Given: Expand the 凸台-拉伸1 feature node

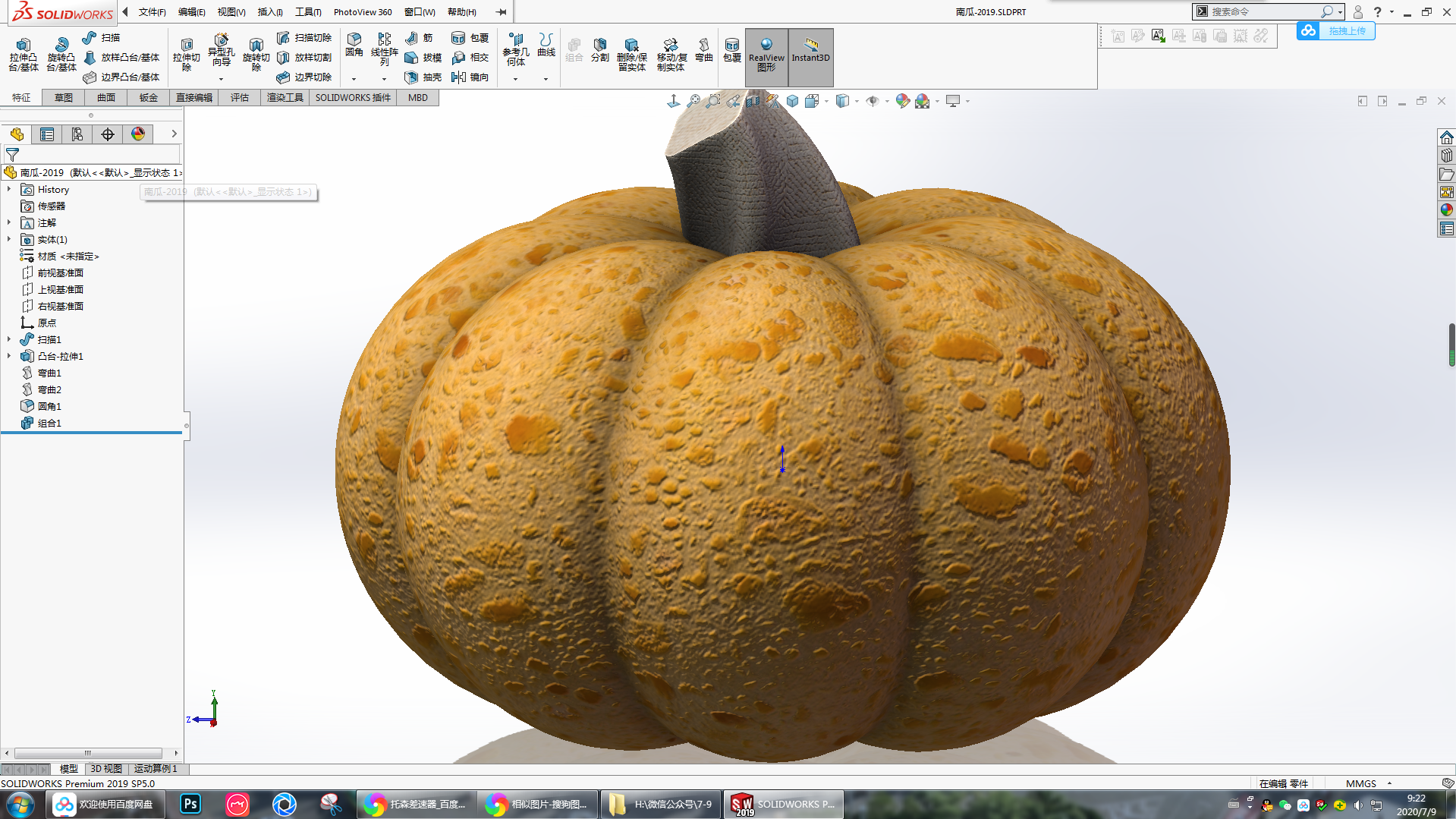Looking at the screenshot, I should click(9, 356).
